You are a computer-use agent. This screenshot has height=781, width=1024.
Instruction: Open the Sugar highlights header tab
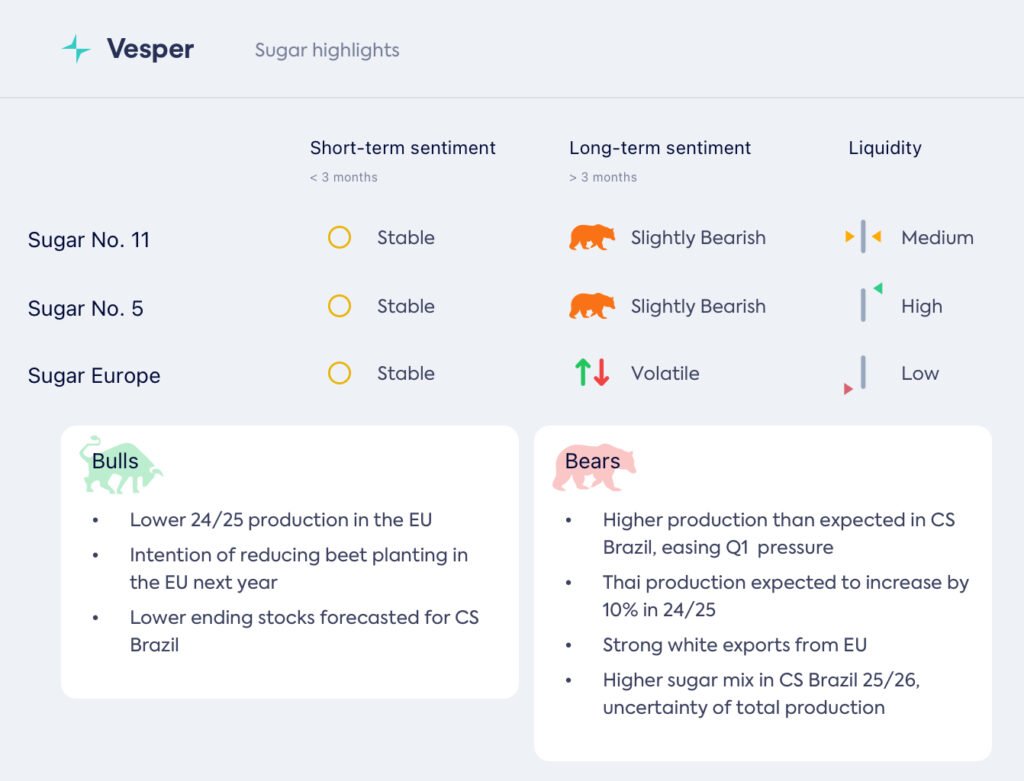click(x=327, y=50)
